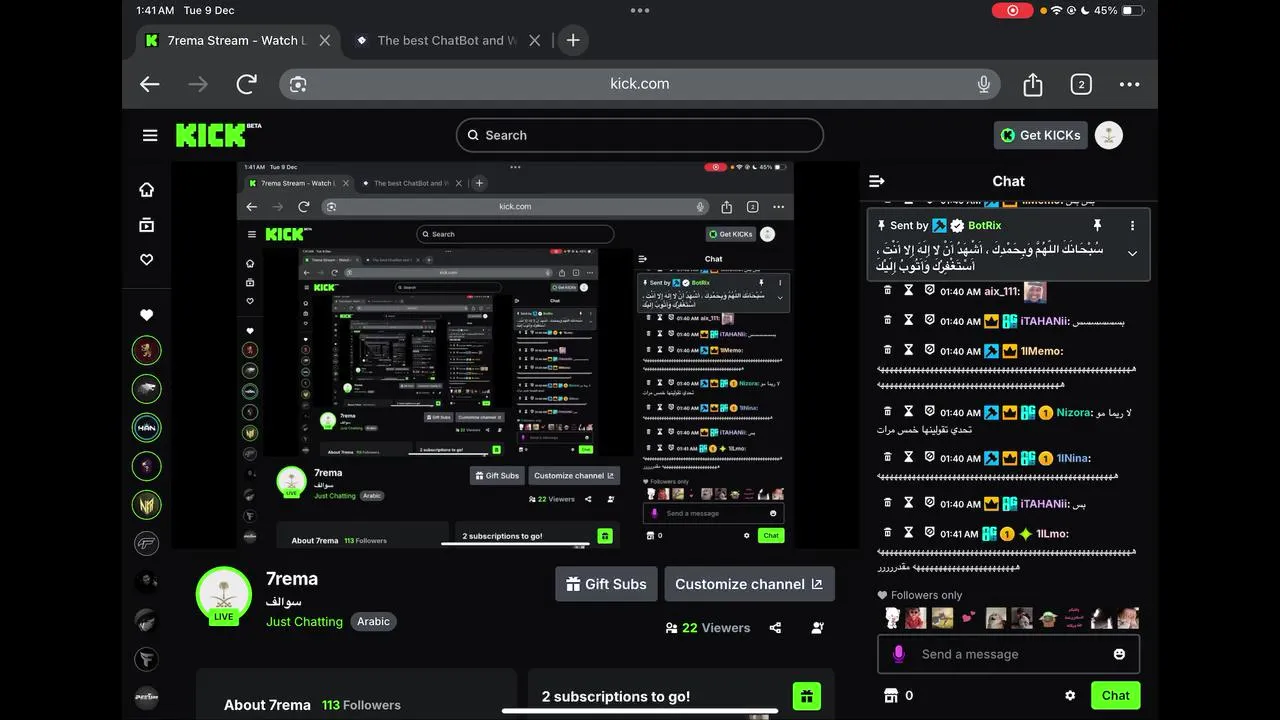The width and height of the screenshot is (1280, 720).
Task: Click the 113 Followers text
Action: click(x=361, y=705)
